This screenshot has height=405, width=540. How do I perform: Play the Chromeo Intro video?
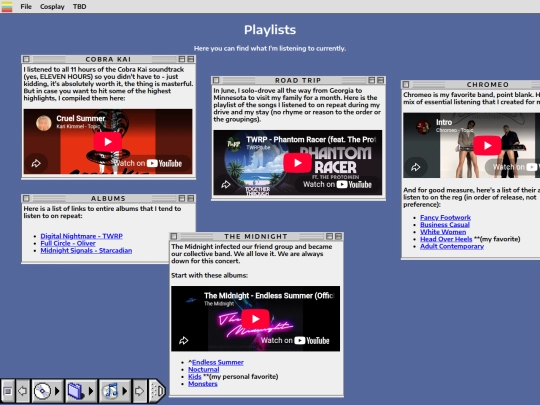(487, 146)
